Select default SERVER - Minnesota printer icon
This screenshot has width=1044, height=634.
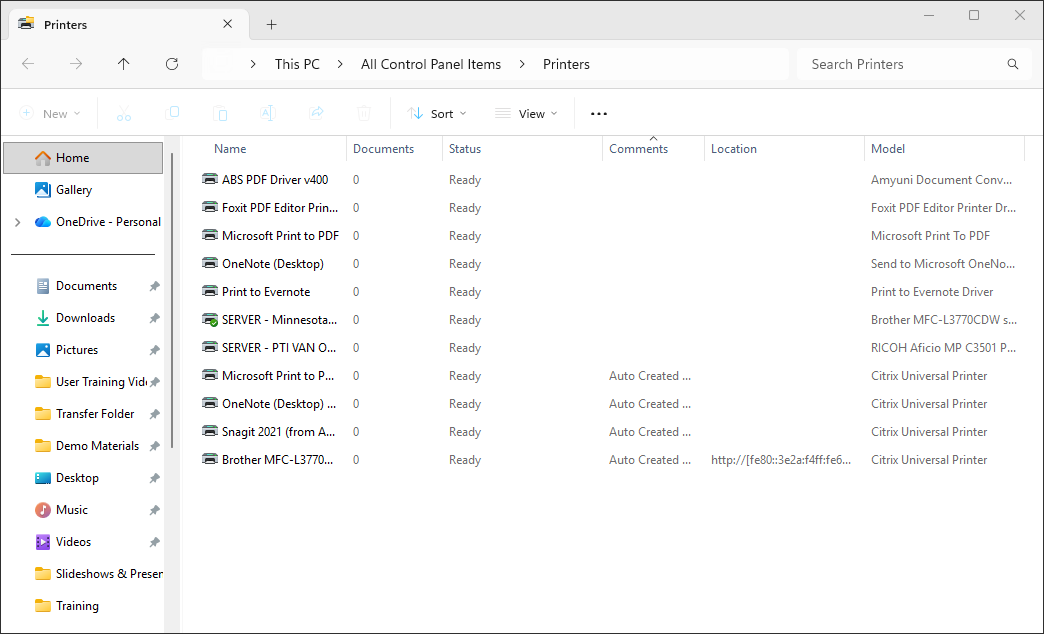tap(210, 320)
